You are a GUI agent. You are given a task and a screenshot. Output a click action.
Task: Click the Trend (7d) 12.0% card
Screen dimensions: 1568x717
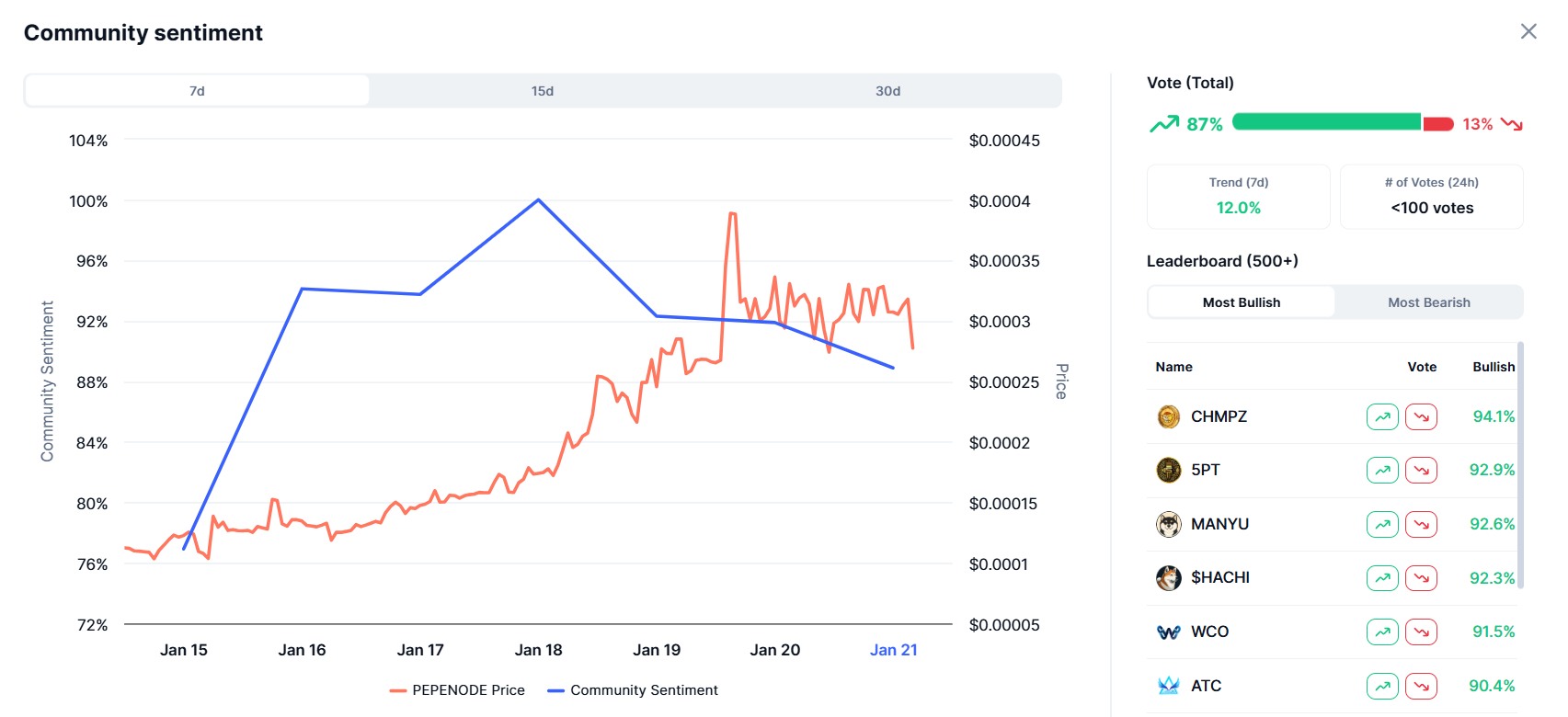(1239, 197)
